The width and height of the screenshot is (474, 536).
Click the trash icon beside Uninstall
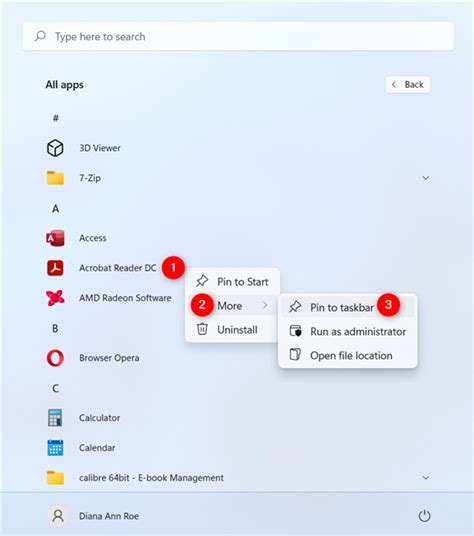pos(202,329)
